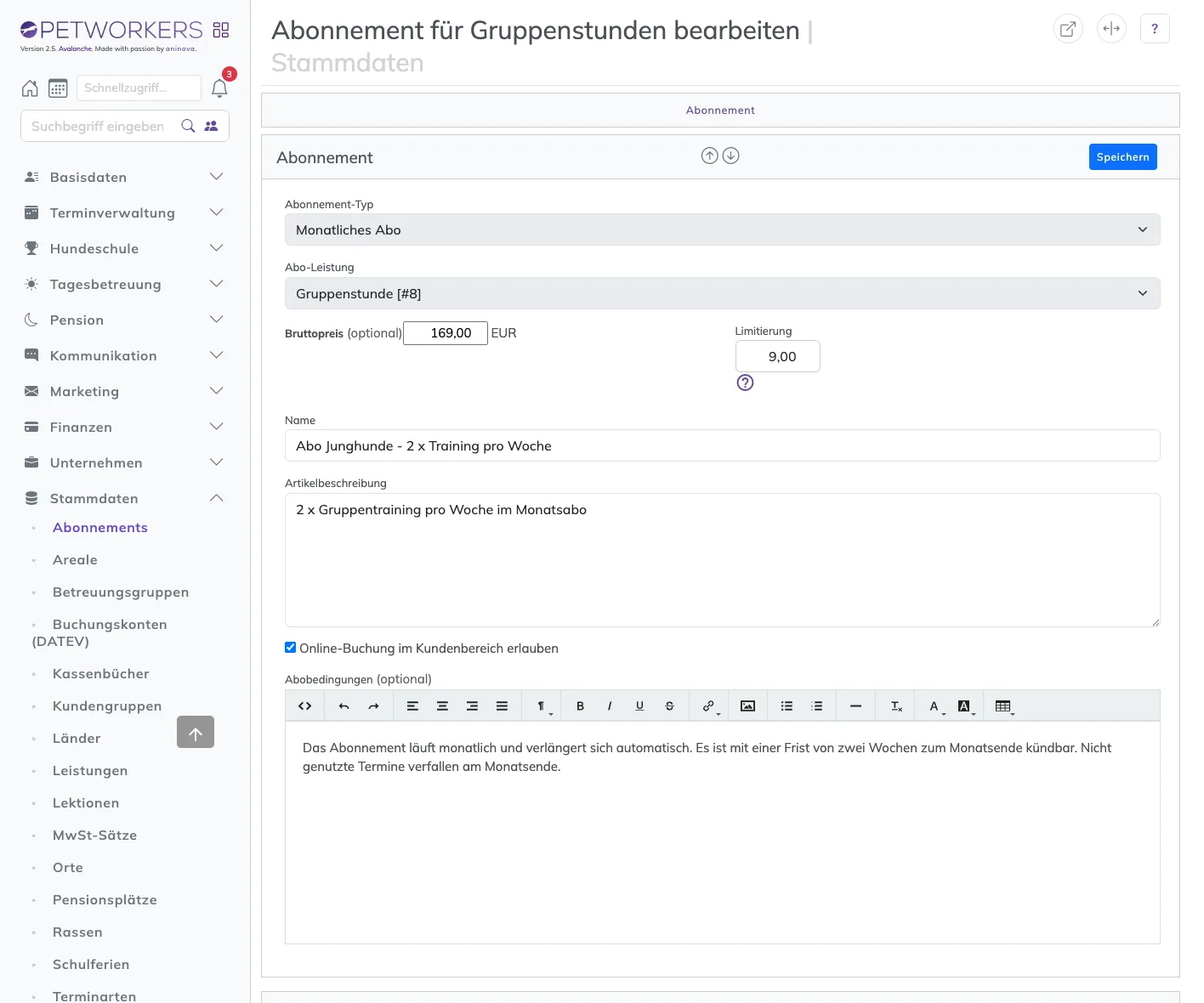Insert horizontal line
Image resolution: width=1204 pixels, height=1003 pixels.
pyautogui.click(x=855, y=705)
